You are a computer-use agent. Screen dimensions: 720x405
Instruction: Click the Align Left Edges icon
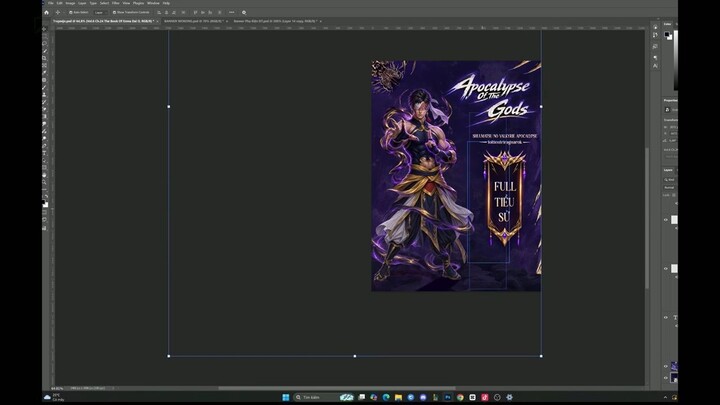click(x=159, y=12)
